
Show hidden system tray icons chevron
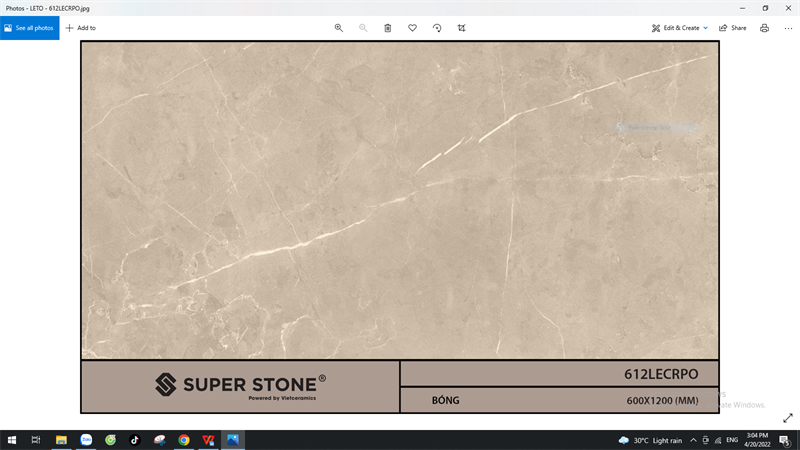coord(693,440)
